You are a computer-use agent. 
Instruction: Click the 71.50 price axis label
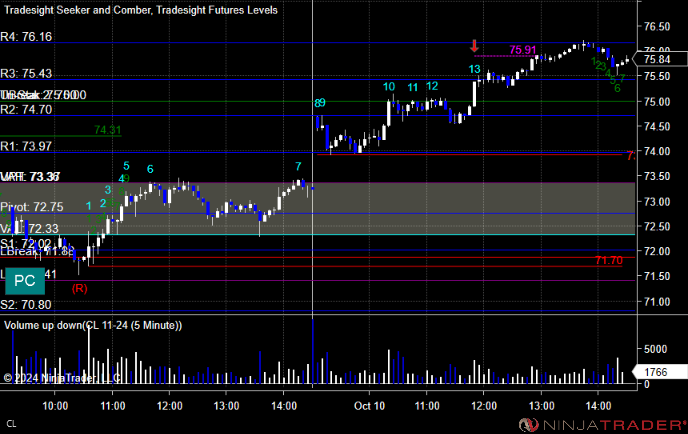657,276
